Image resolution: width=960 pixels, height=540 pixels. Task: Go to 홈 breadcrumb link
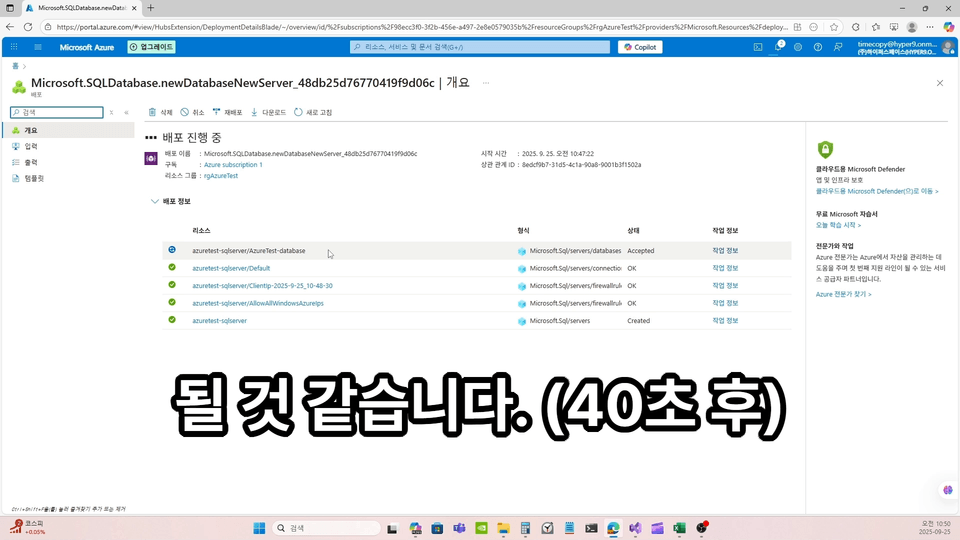[15, 66]
